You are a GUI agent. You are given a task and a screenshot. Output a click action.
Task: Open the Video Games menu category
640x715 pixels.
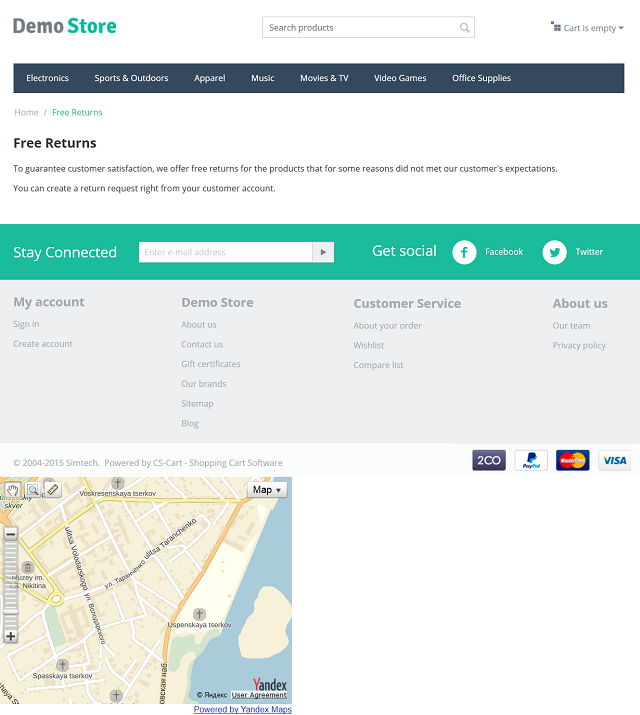400,78
